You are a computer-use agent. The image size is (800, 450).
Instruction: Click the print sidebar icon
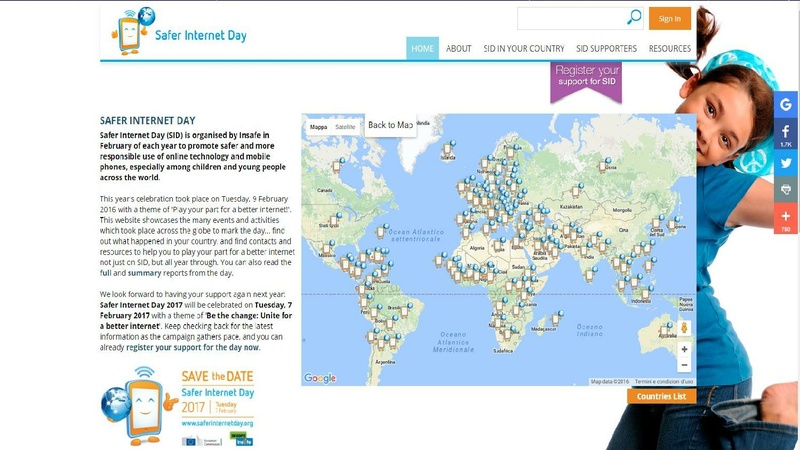[x=785, y=190]
